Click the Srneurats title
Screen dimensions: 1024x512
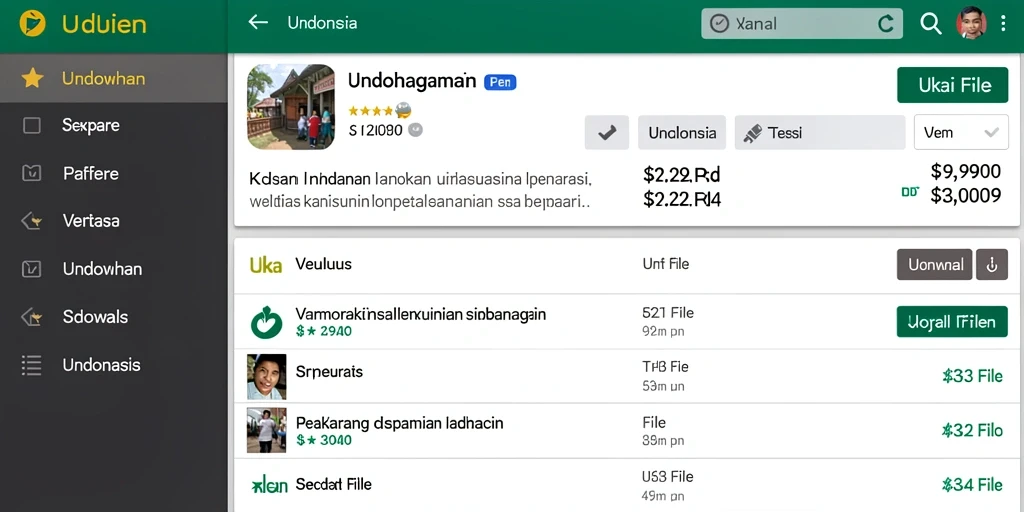coord(328,372)
